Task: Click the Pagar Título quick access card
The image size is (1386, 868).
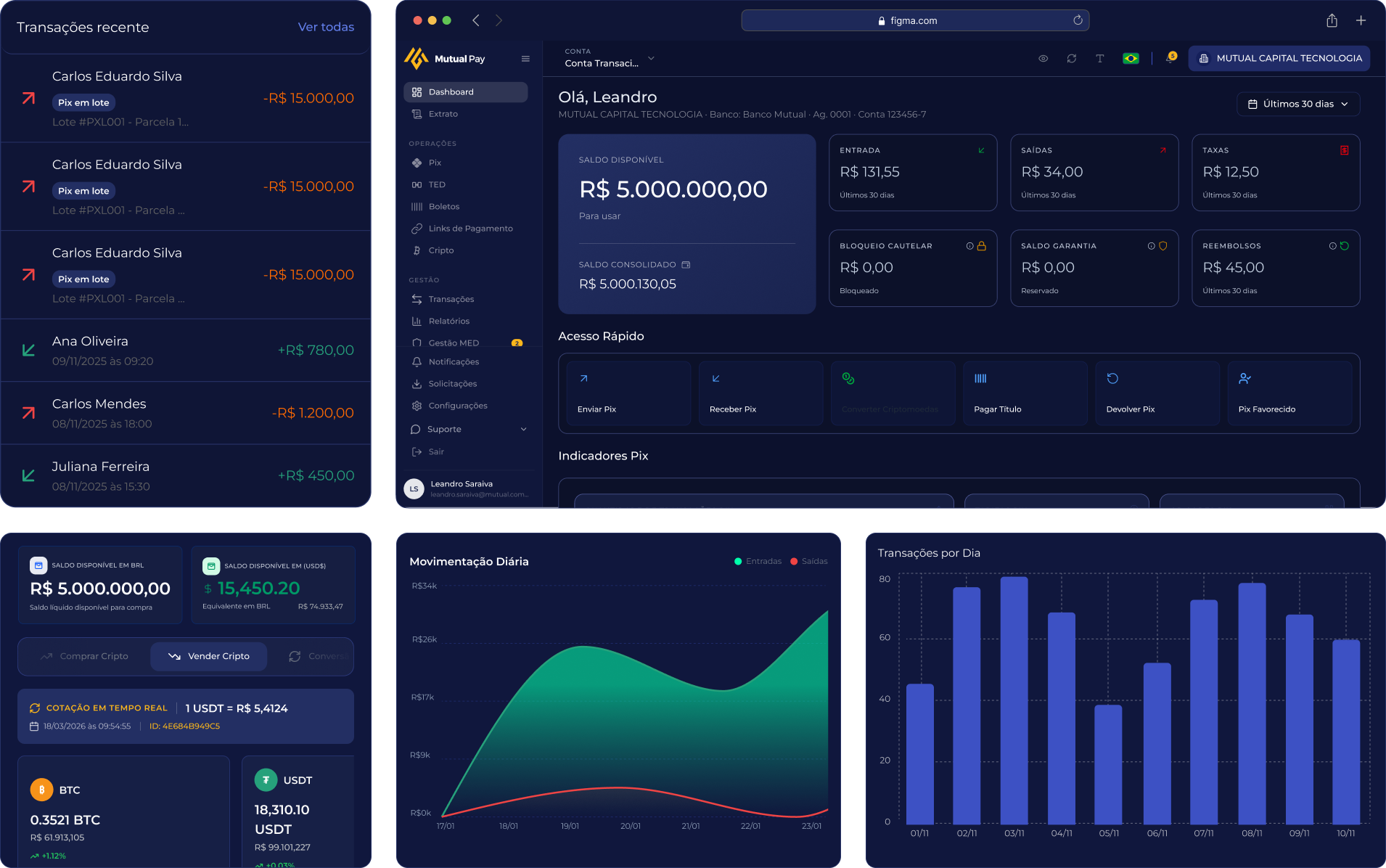Action: (1025, 393)
